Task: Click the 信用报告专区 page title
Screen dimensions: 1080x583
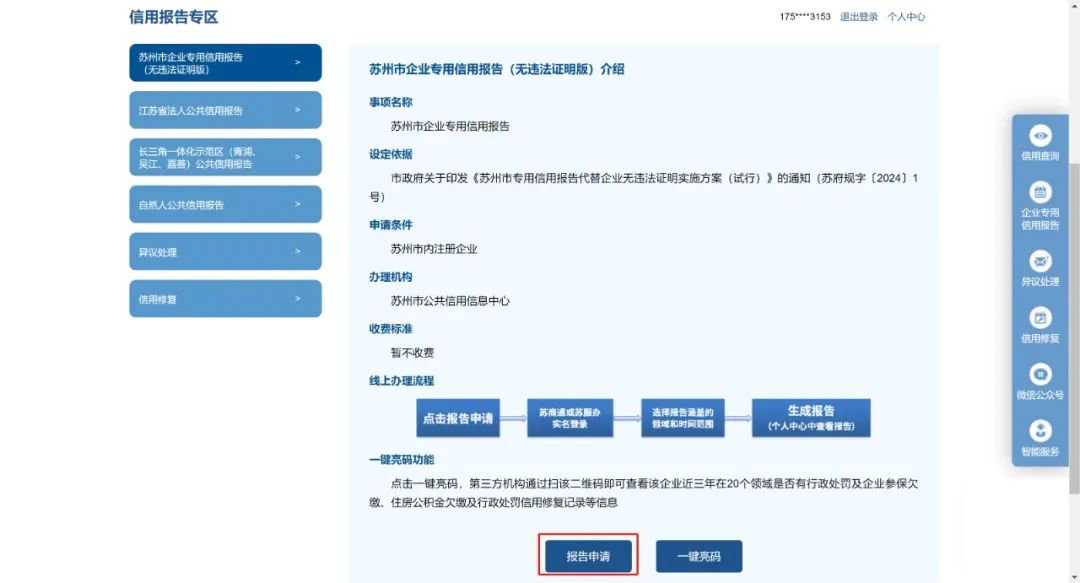Action: (172, 17)
